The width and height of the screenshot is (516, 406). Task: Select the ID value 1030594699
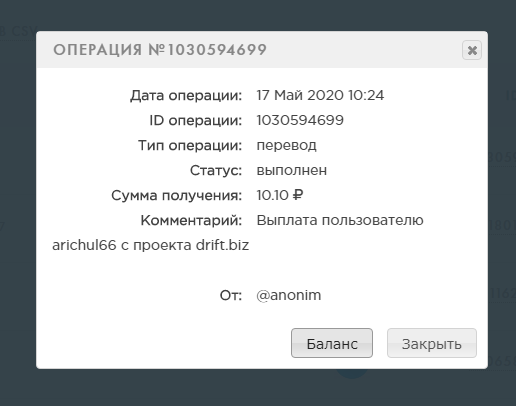(300, 120)
